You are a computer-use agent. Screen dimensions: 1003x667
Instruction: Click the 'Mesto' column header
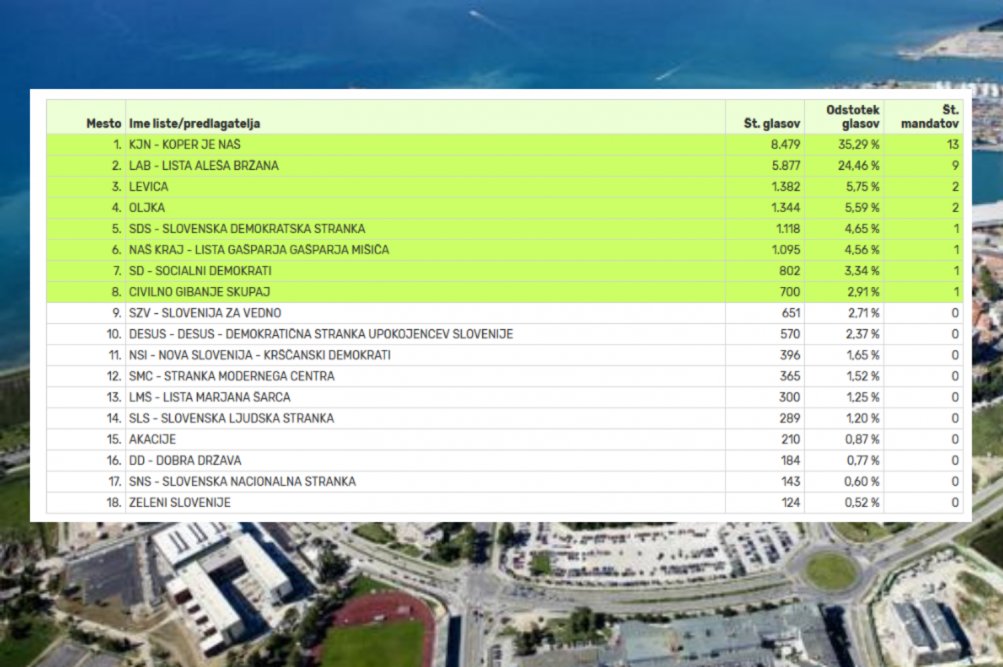pos(104,123)
